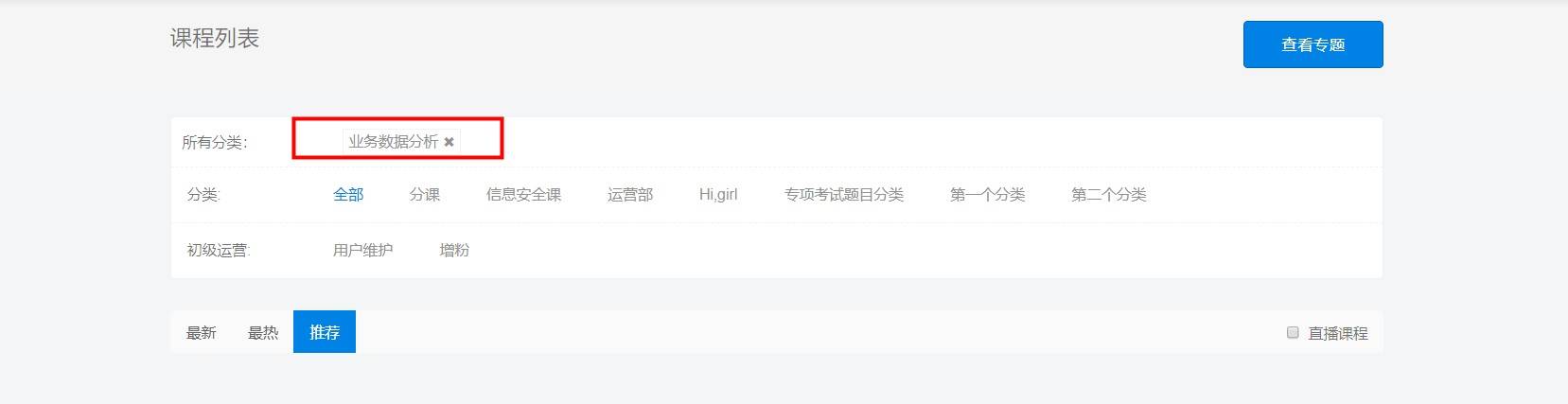Viewport: 1568px width, 404px height.
Task: Click the 业务数据分析 tag label
Action: click(393, 142)
